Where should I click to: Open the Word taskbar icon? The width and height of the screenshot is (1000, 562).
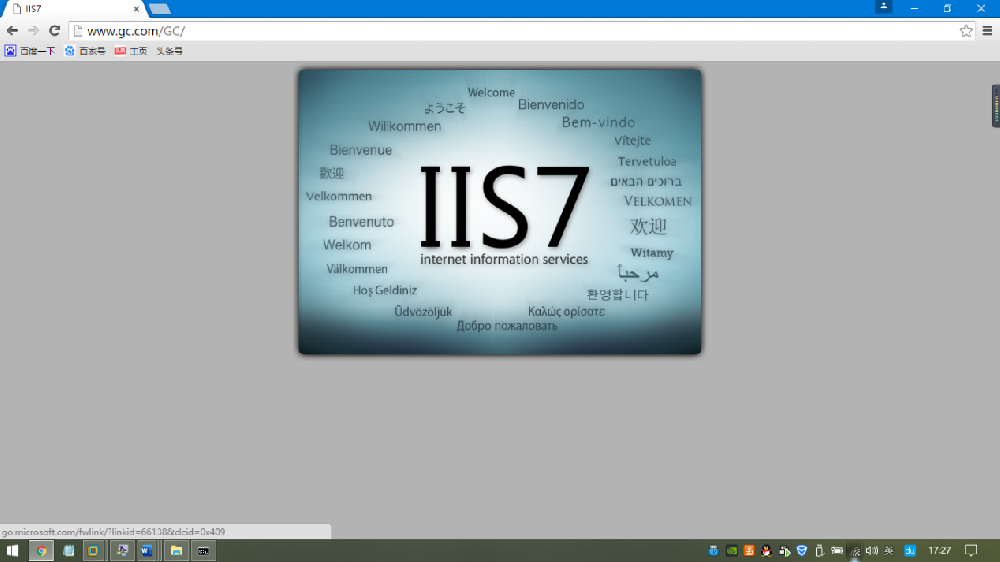(x=147, y=551)
